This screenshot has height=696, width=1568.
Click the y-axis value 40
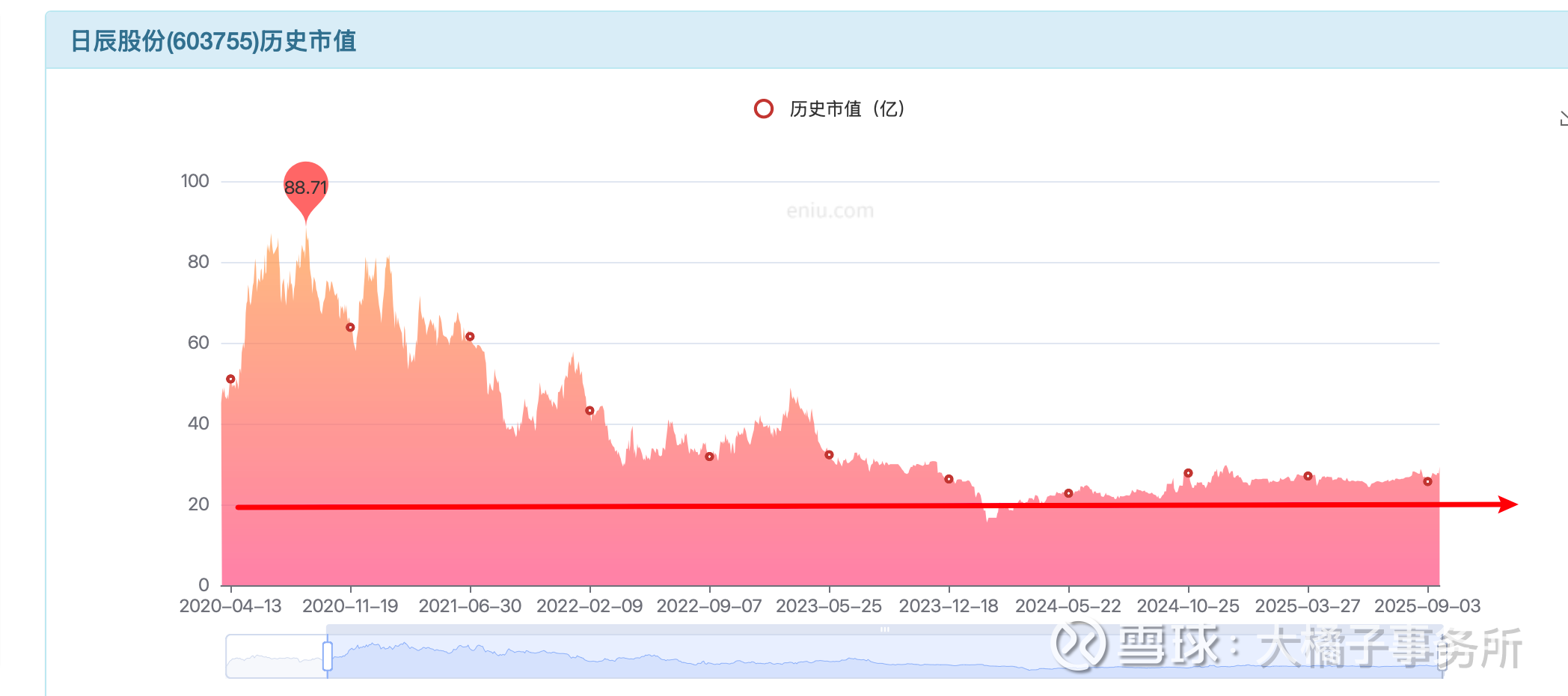[x=198, y=424]
